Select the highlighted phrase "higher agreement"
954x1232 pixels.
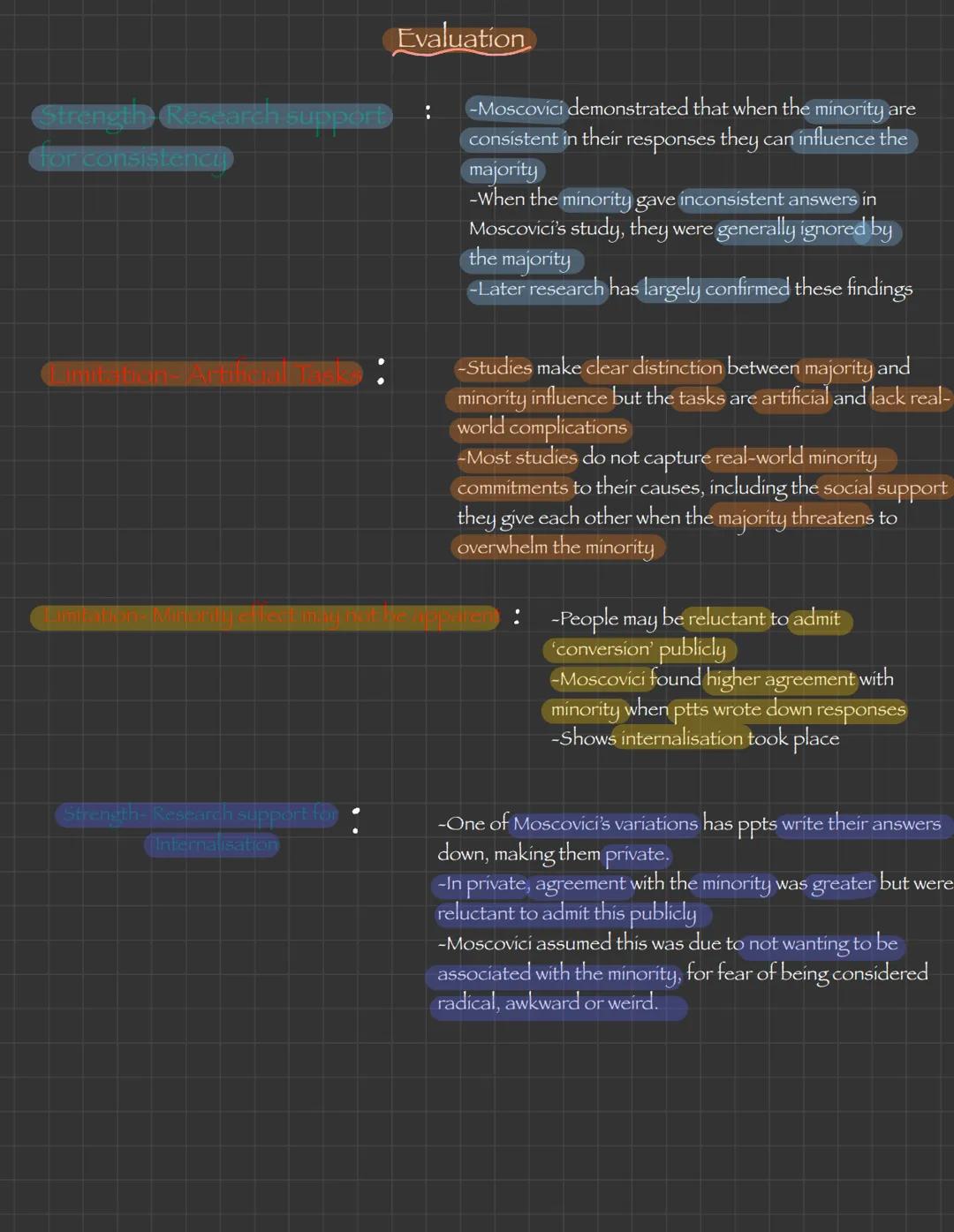click(x=780, y=679)
